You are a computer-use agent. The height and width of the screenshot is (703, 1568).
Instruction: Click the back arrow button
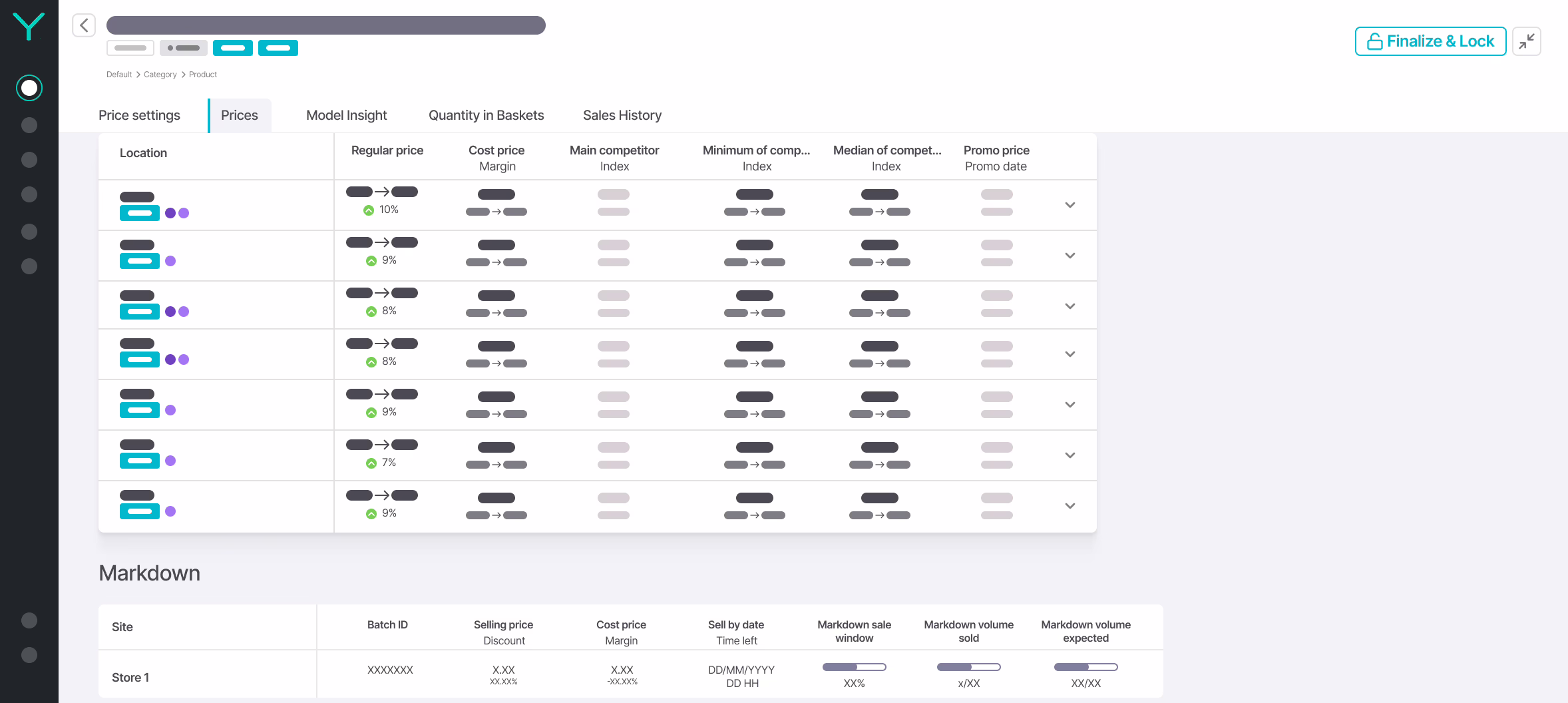(84, 25)
